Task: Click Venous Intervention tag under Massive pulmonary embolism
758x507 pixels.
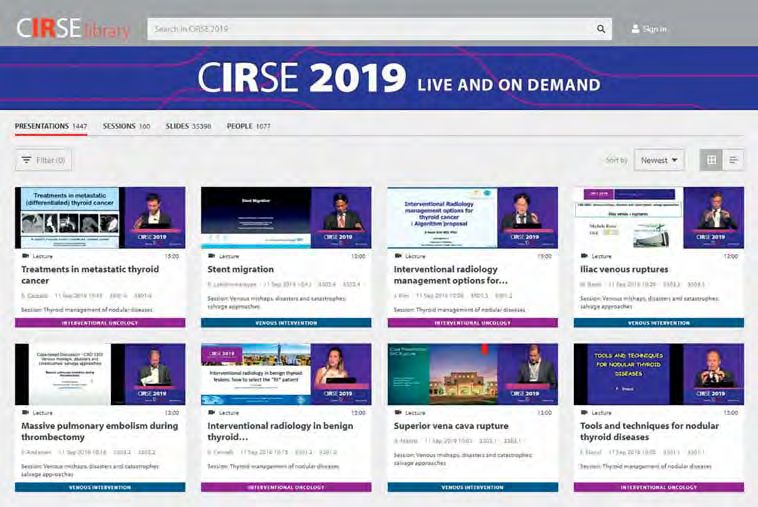Action: click(100, 487)
